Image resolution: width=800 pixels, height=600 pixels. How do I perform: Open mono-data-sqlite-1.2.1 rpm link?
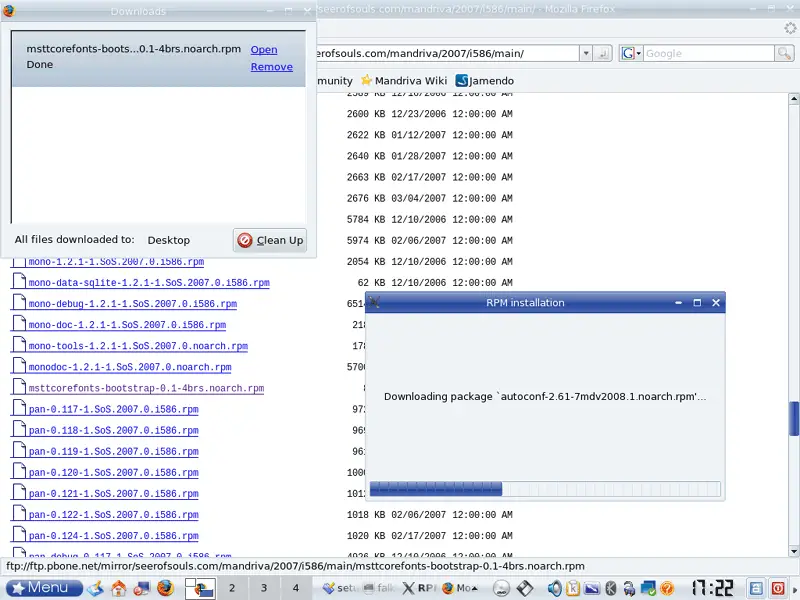149,283
